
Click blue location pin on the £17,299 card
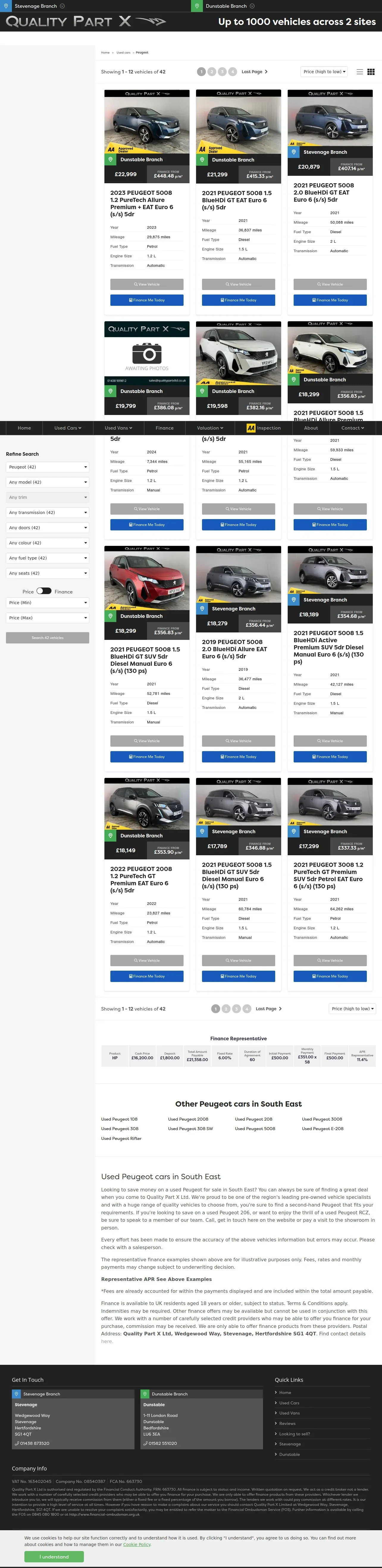click(x=294, y=831)
